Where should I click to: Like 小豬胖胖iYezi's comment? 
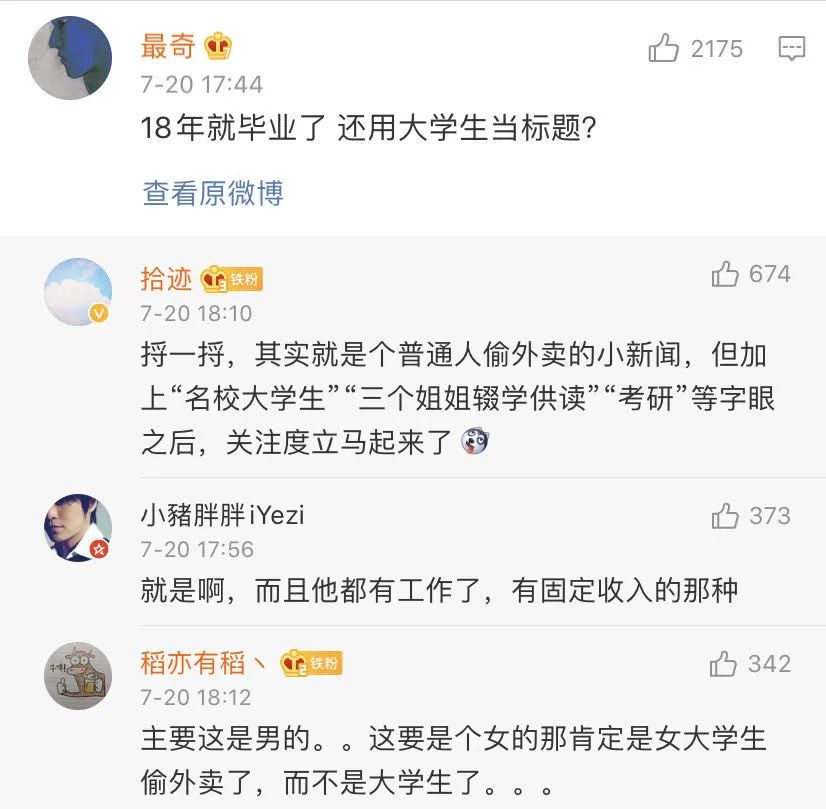[x=725, y=516]
